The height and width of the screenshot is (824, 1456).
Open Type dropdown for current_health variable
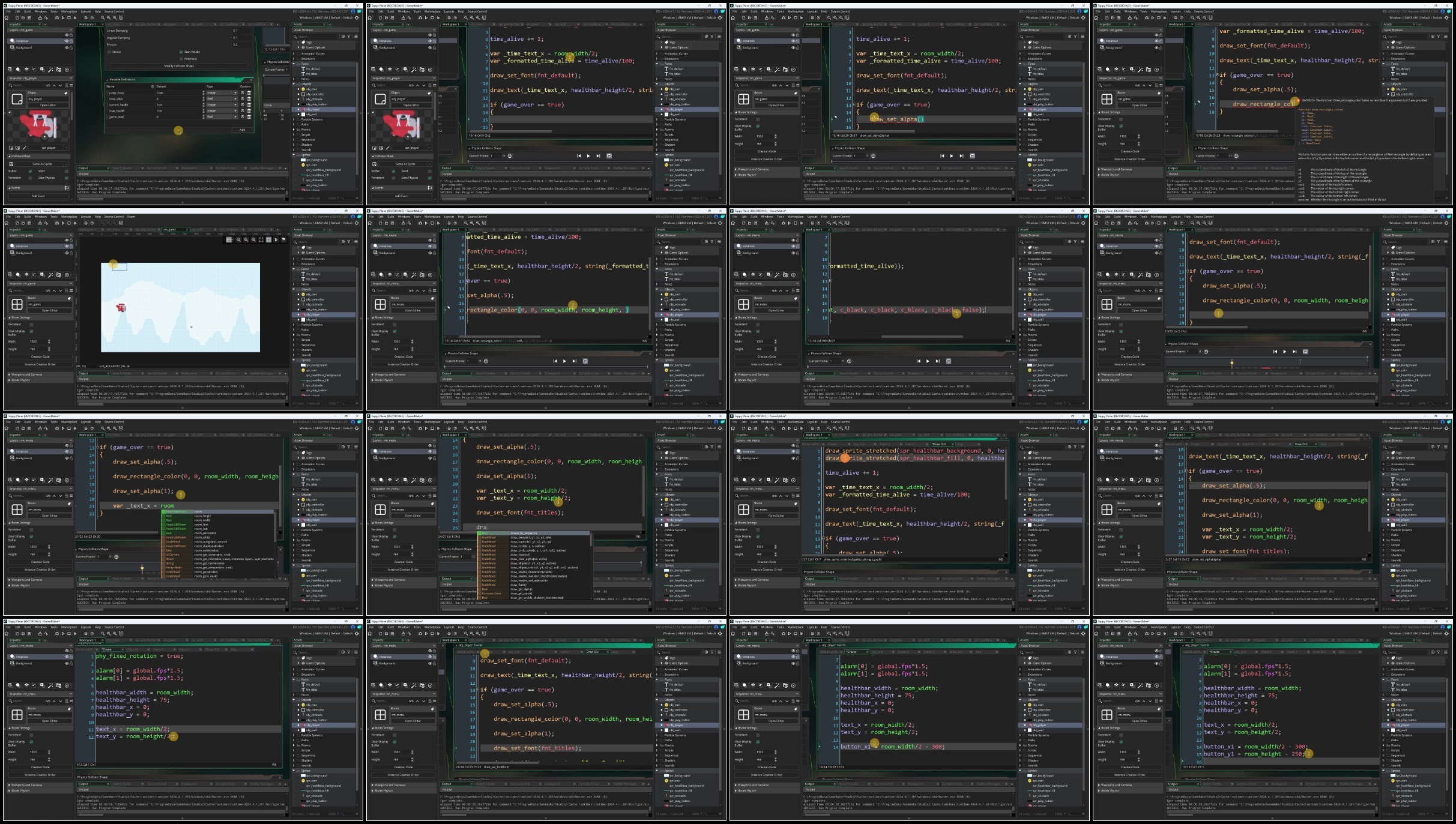click(222, 105)
